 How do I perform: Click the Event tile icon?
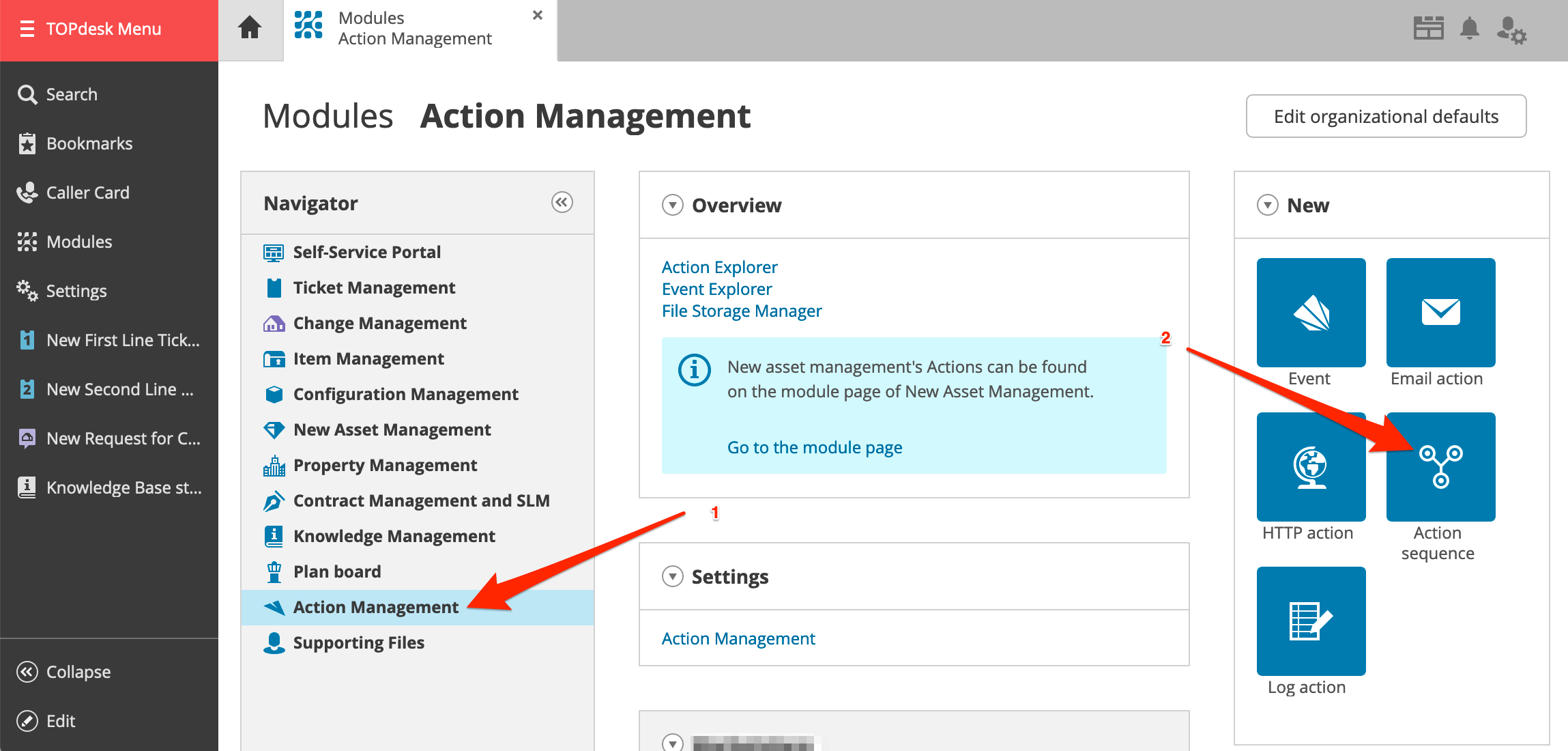[x=1311, y=312]
